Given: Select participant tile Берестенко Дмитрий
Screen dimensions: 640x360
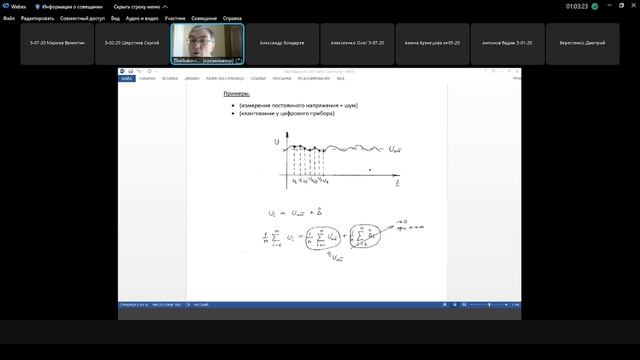Looking at the screenshot, I should click(582, 44).
